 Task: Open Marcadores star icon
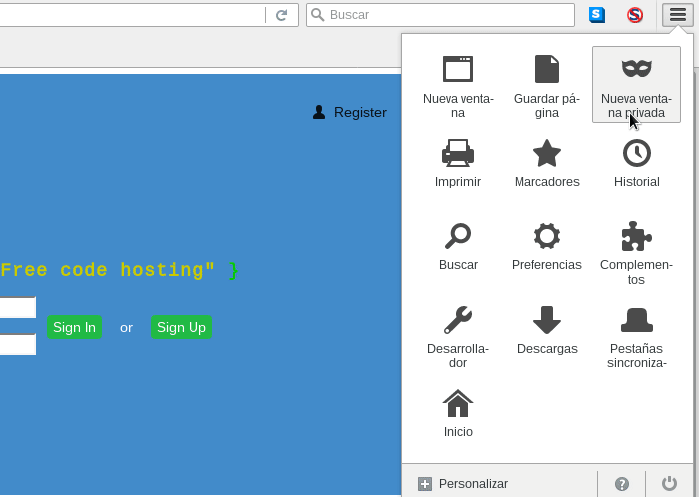tap(546, 153)
